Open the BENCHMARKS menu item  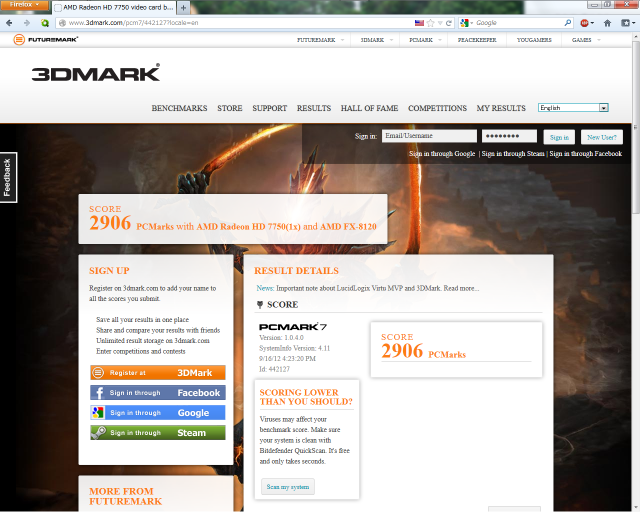179,108
